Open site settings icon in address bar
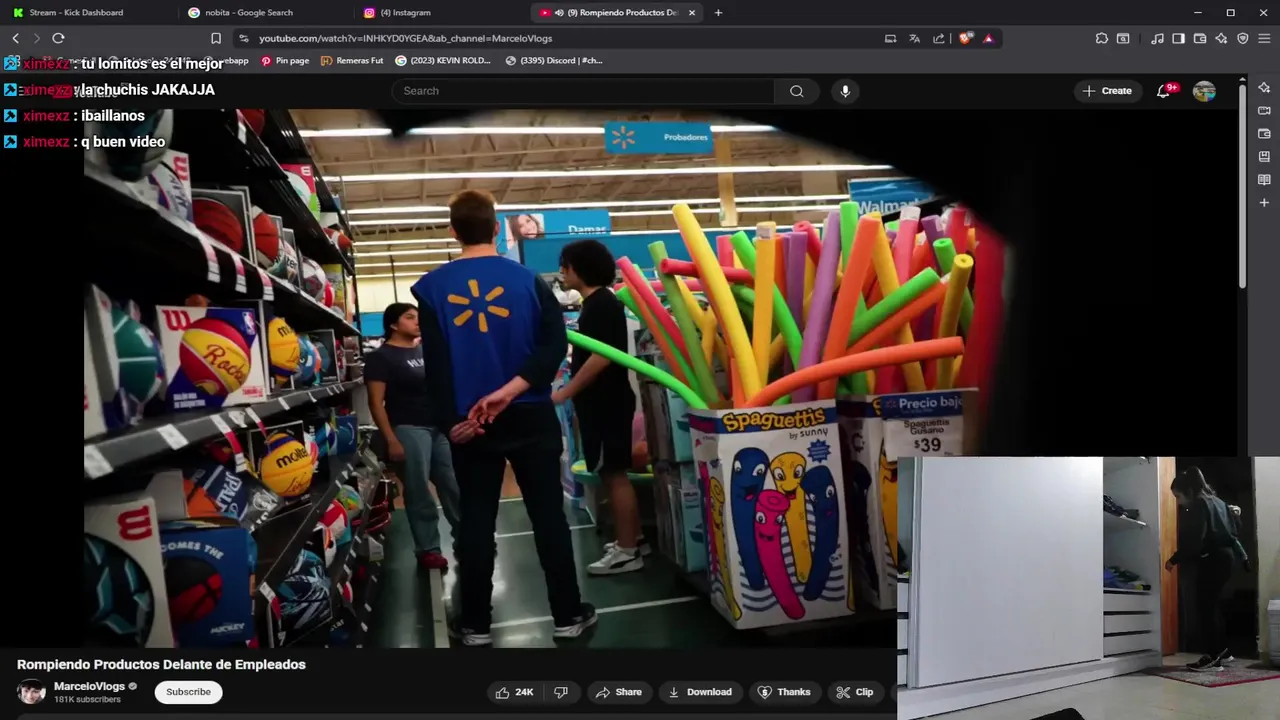1280x720 pixels. (243, 38)
